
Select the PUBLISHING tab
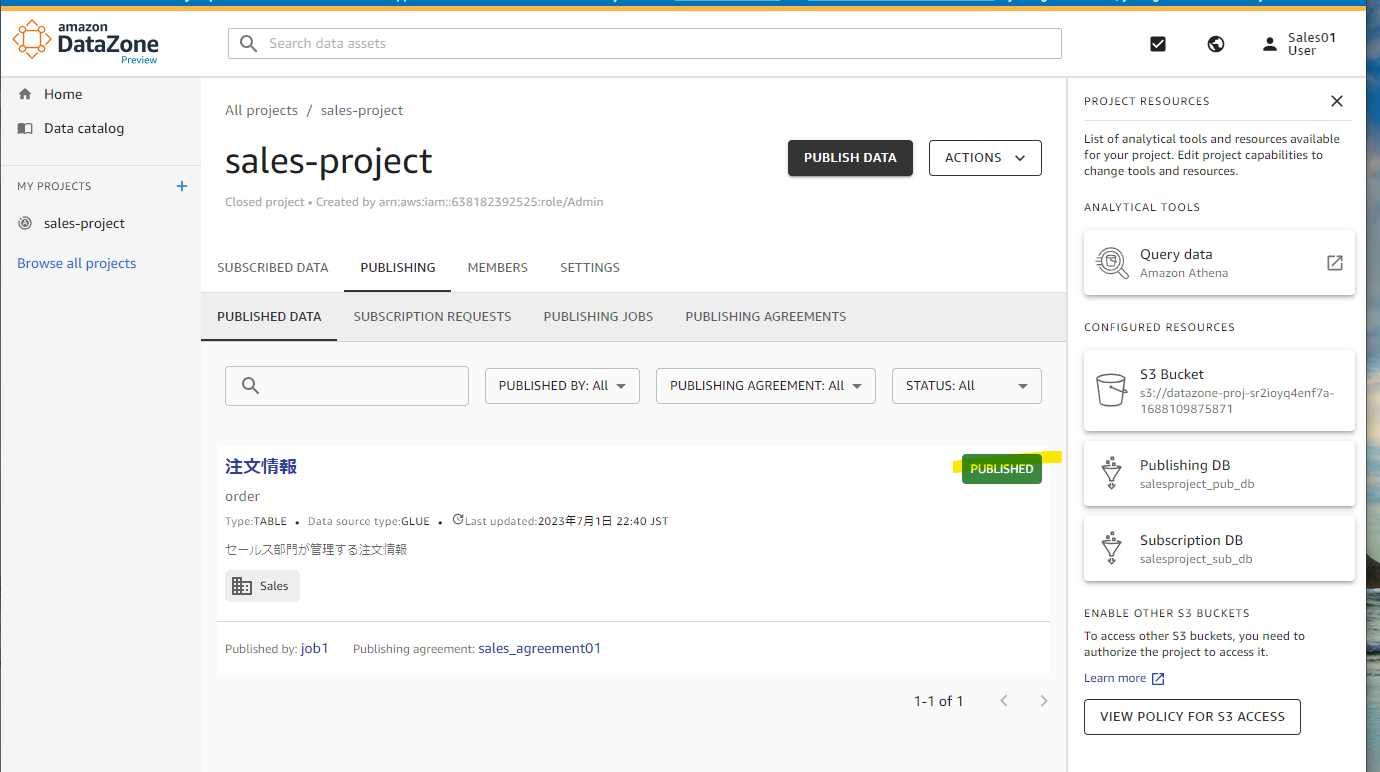(398, 268)
